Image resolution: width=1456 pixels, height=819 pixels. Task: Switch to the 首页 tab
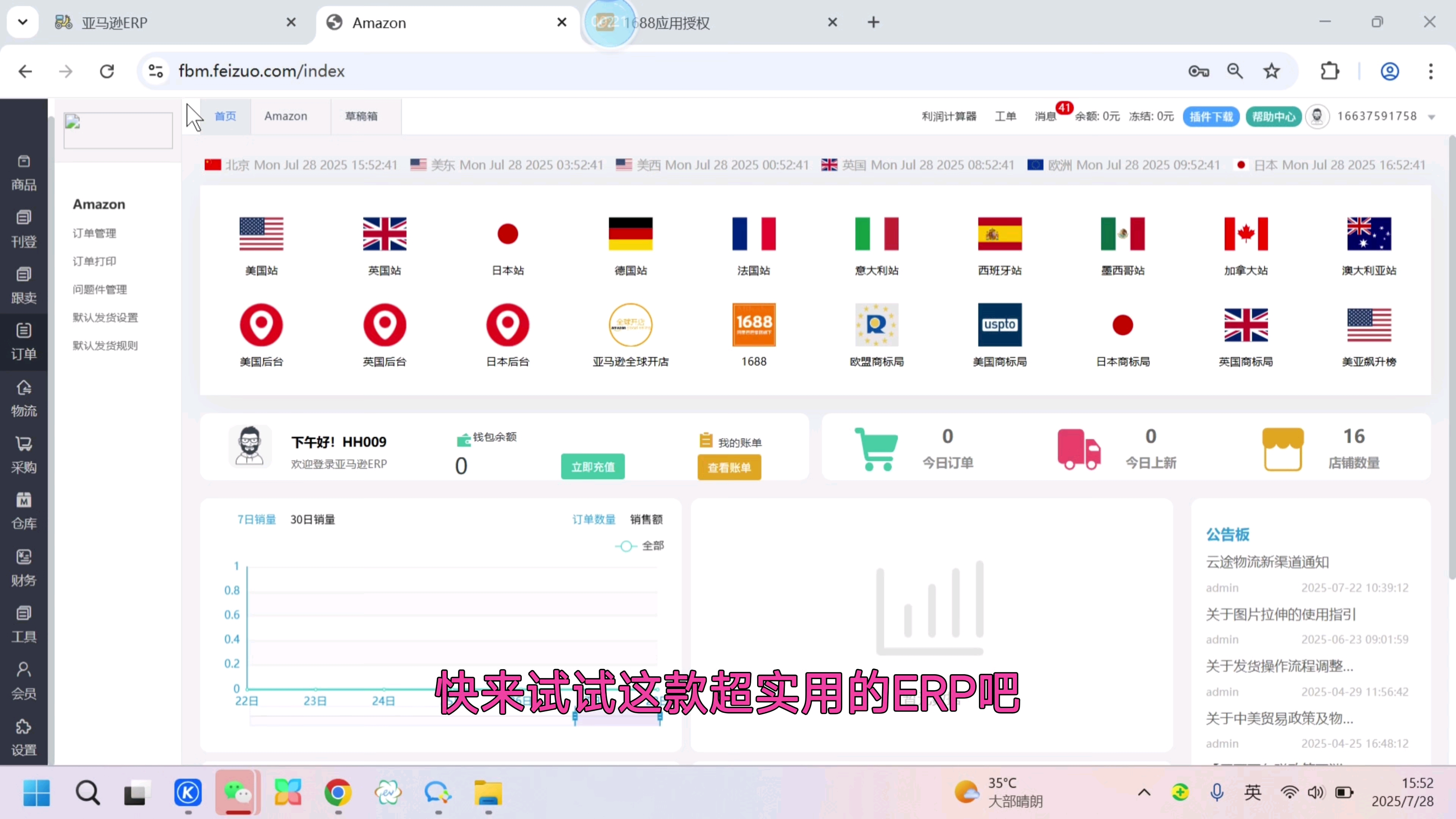pos(226,116)
